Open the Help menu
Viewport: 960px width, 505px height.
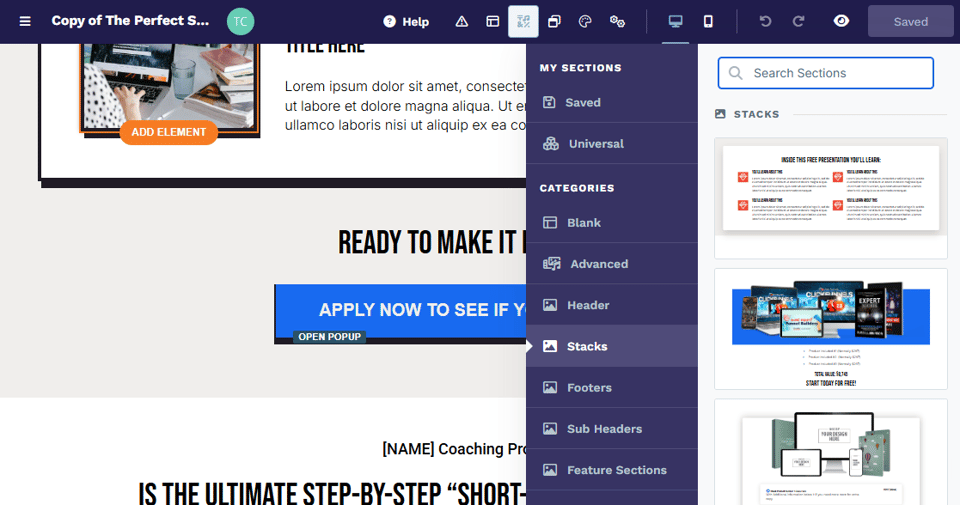(x=406, y=21)
